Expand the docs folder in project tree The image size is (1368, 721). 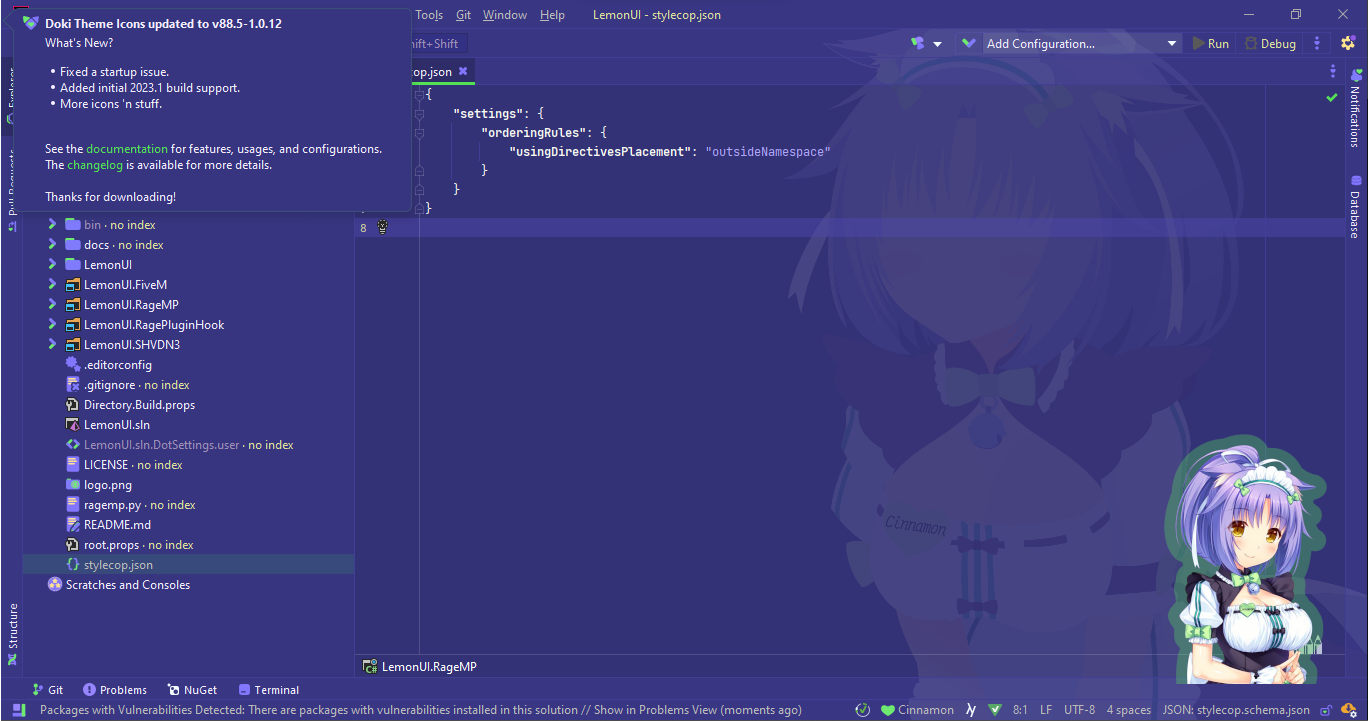coord(51,244)
